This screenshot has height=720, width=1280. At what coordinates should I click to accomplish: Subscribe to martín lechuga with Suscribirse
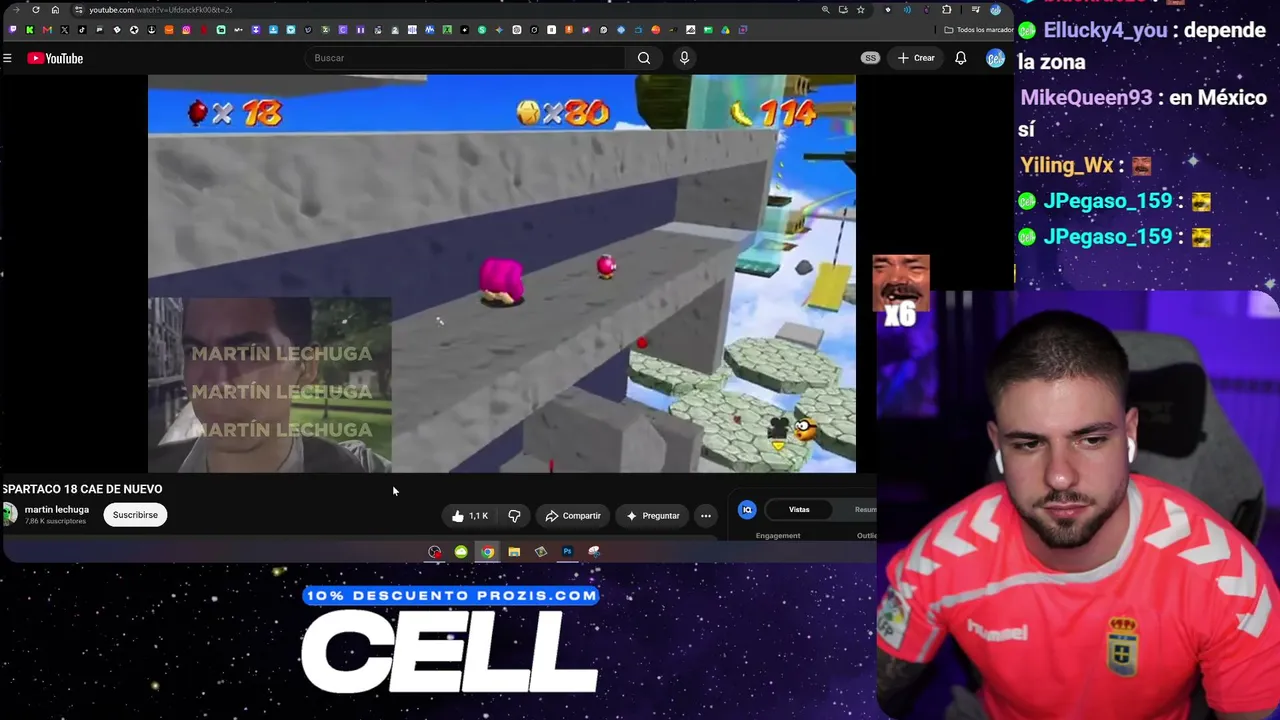pos(135,515)
